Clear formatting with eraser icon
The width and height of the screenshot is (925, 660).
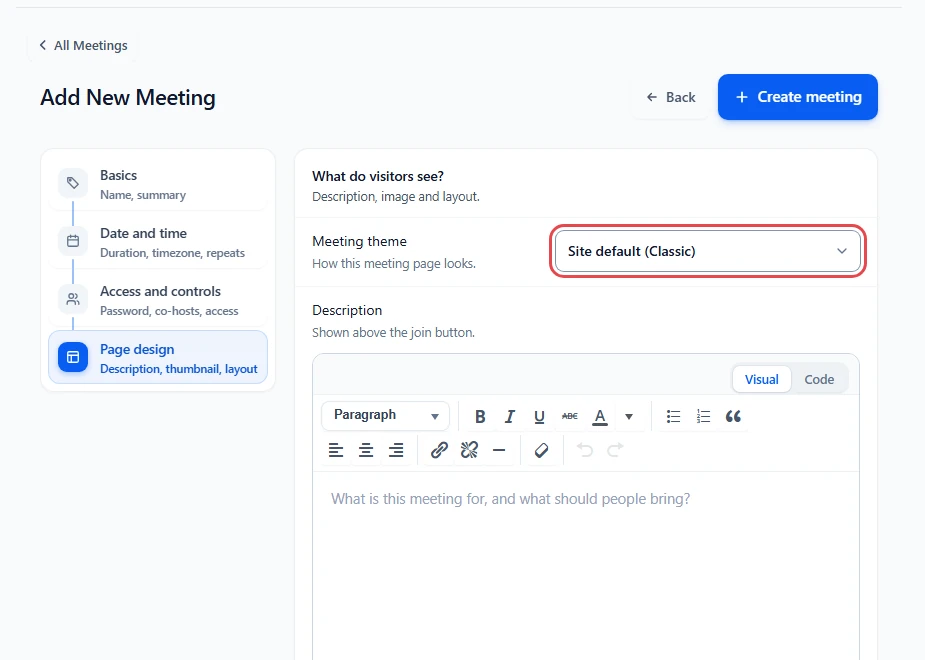coord(542,451)
